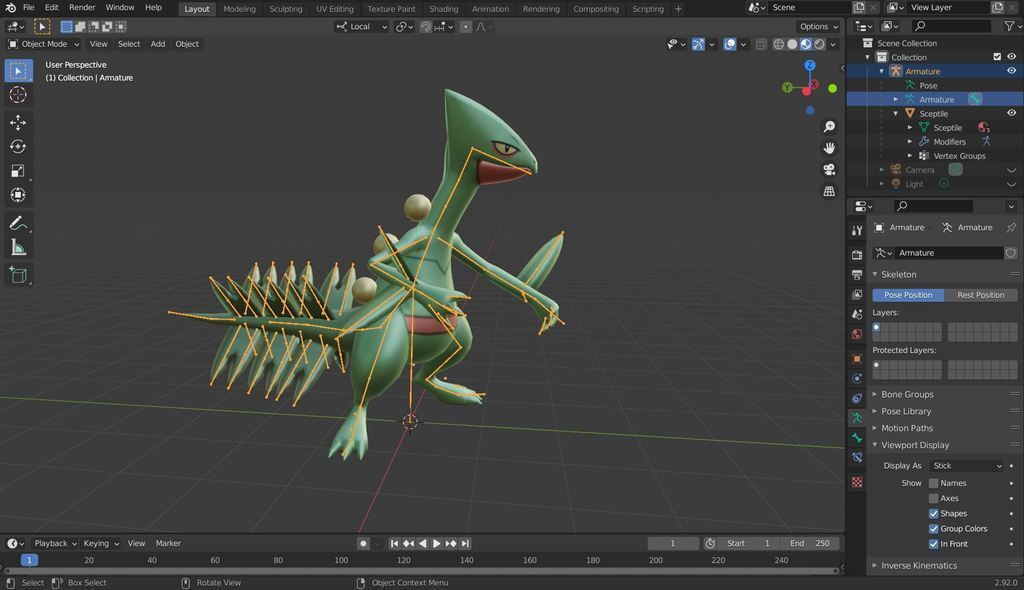
Task: Open the Display As Stick dropdown
Action: pyautogui.click(x=965, y=465)
